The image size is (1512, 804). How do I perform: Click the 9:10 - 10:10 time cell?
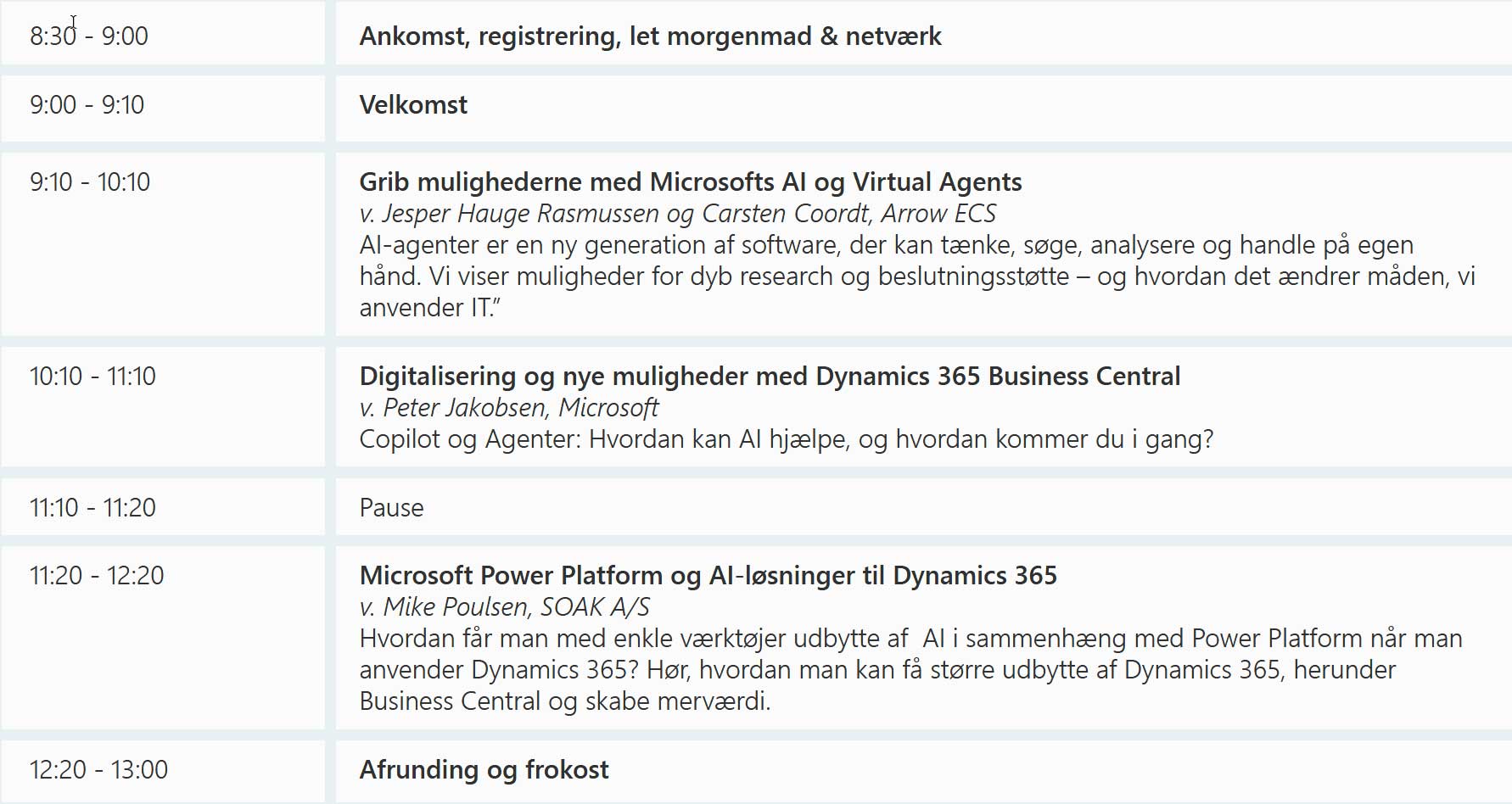pyautogui.click(x=90, y=181)
